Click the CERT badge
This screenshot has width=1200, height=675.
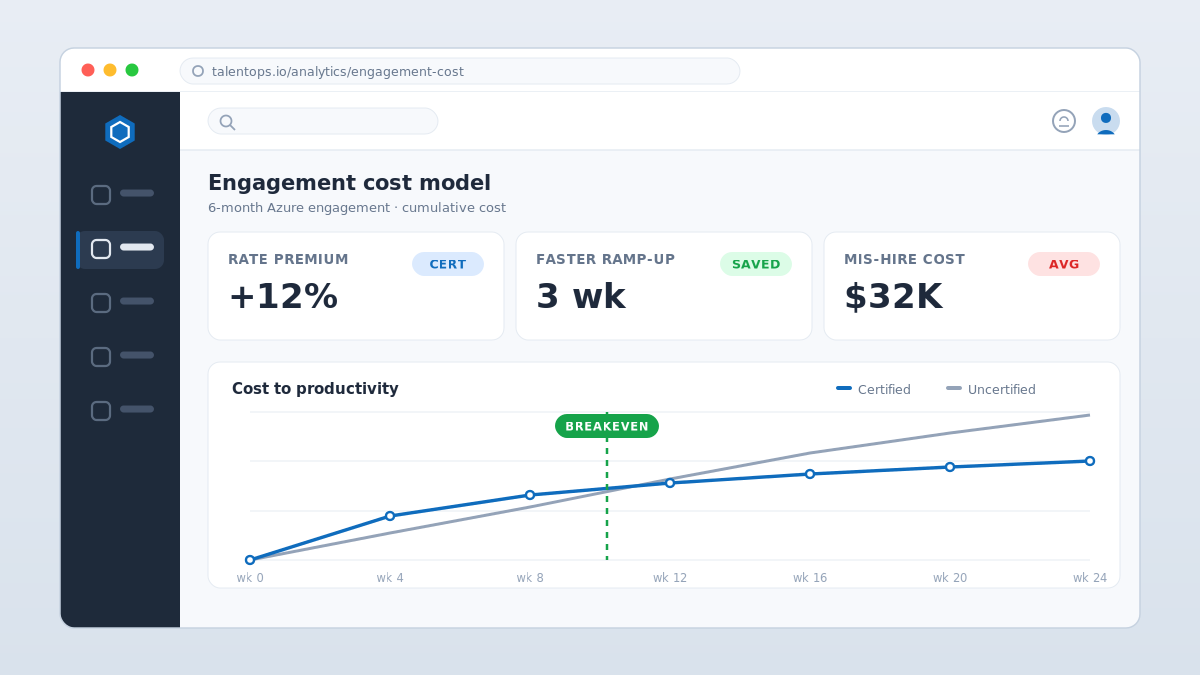pyautogui.click(x=448, y=264)
